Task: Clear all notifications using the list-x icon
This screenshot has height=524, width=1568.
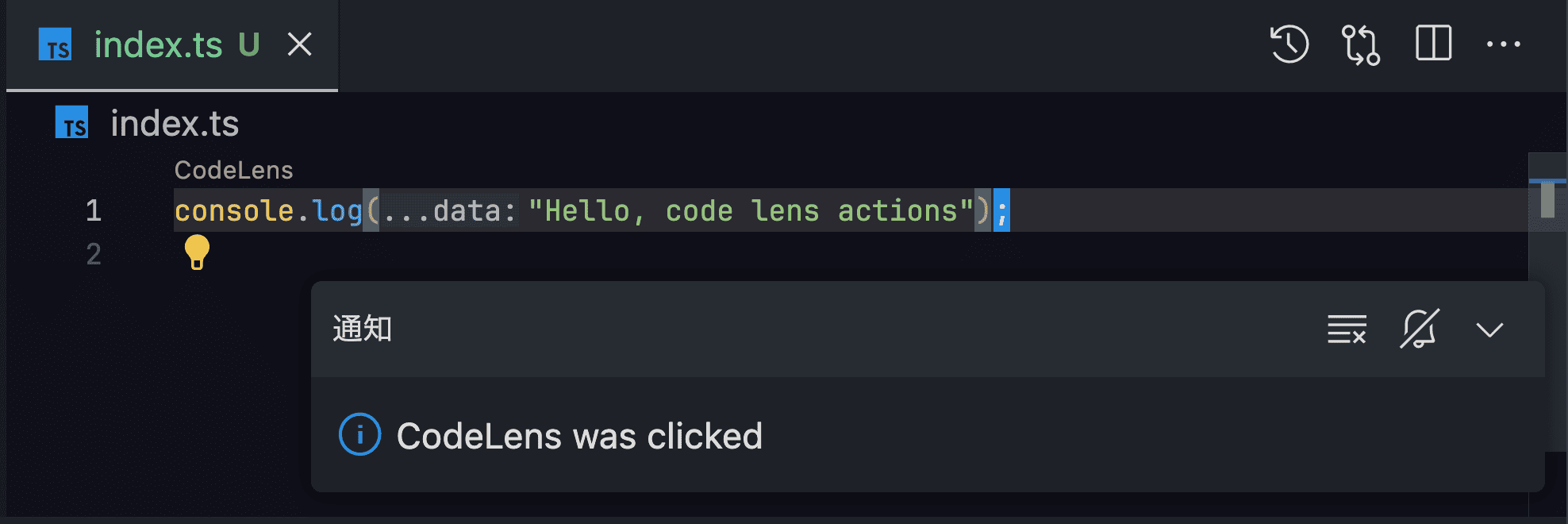Action: coord(1347,329)
